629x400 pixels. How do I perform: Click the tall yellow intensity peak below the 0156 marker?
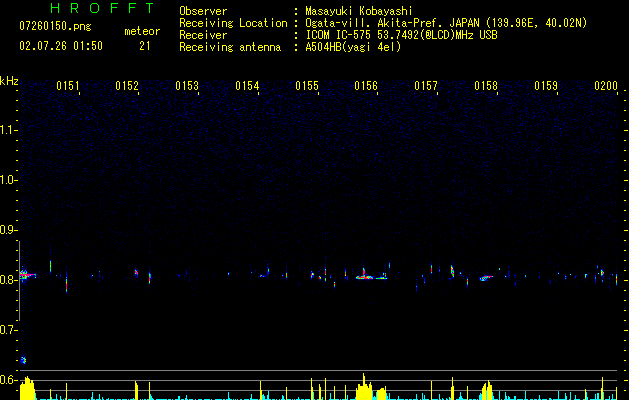tap(364, 387)
